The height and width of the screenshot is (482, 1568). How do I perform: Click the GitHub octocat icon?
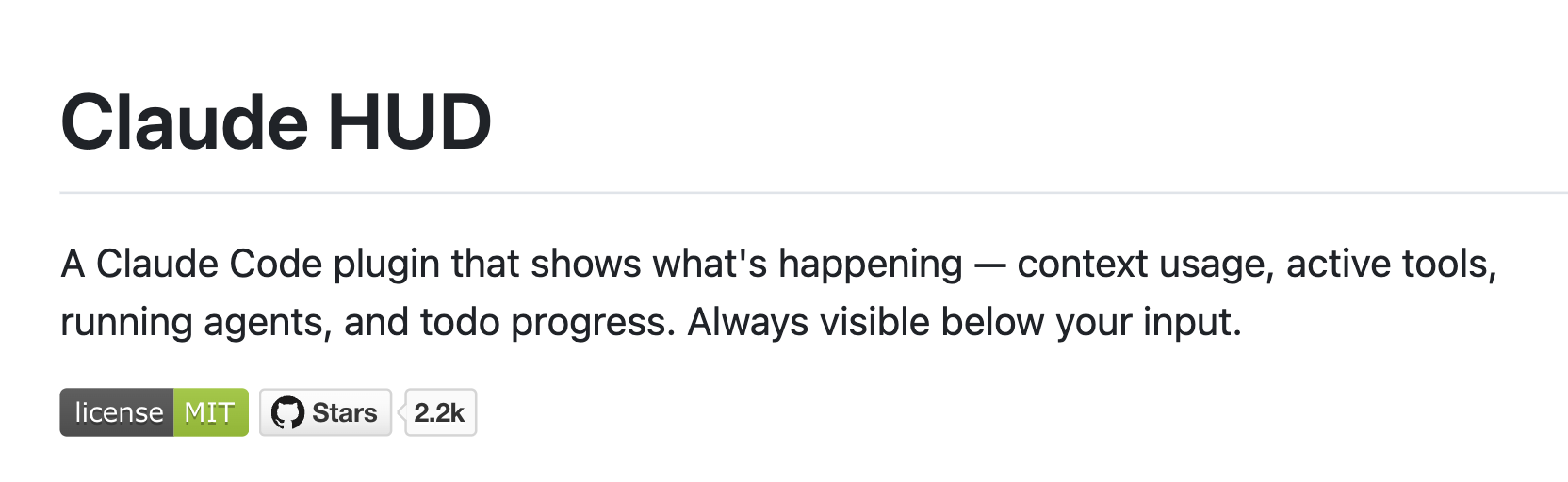(287, 413)
